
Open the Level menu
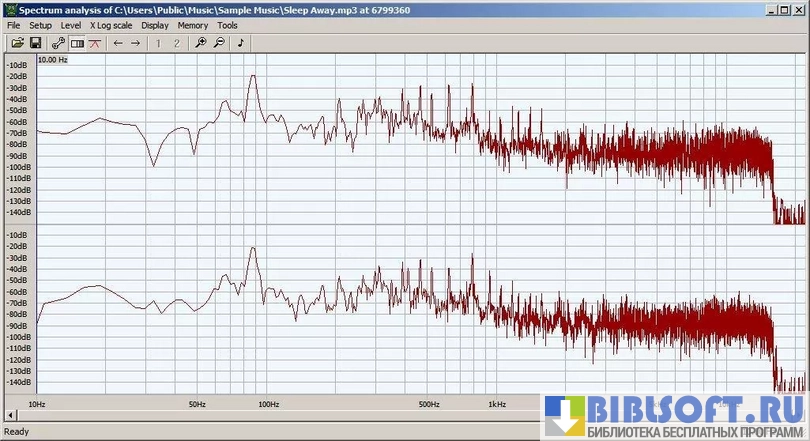click(71, 25)
